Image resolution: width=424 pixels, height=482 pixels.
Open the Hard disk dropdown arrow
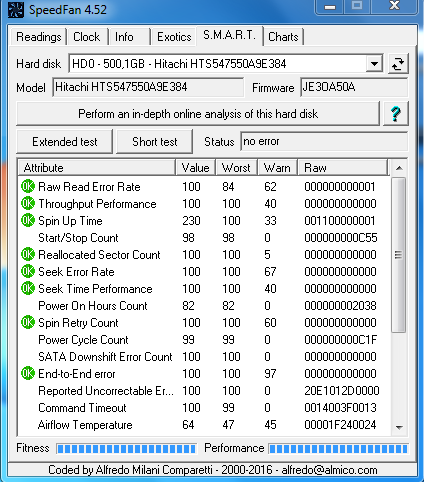coord(374,64)
